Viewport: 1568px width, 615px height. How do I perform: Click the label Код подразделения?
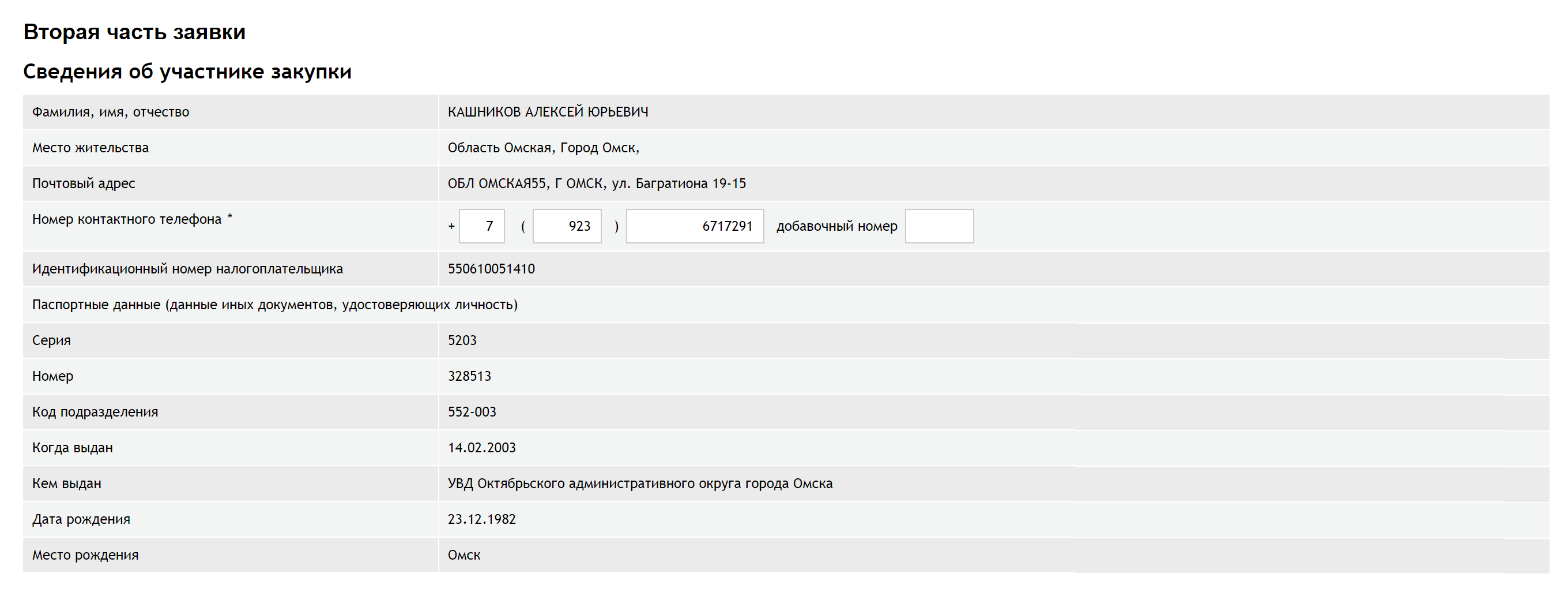pos(95,412)
